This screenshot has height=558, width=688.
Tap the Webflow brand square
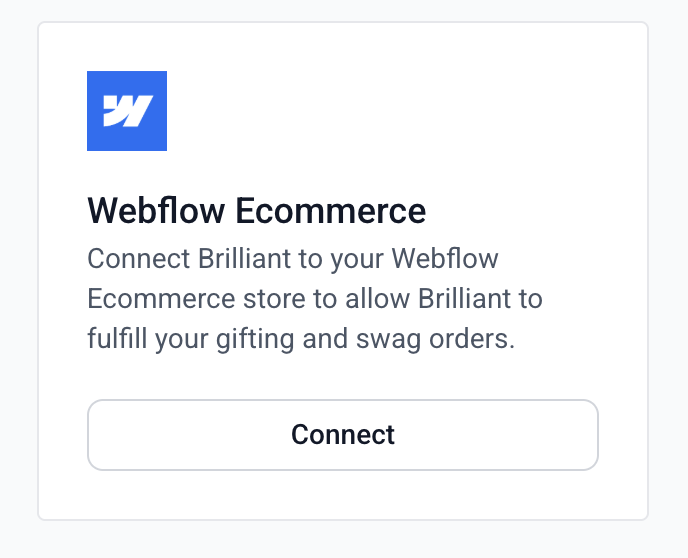(x=127, y=111)
